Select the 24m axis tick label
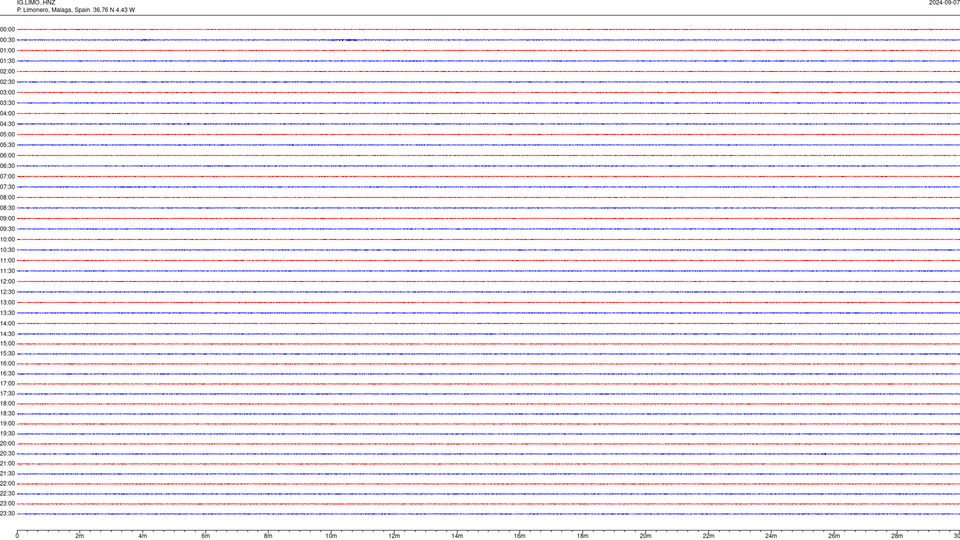 tap(771, 536)
